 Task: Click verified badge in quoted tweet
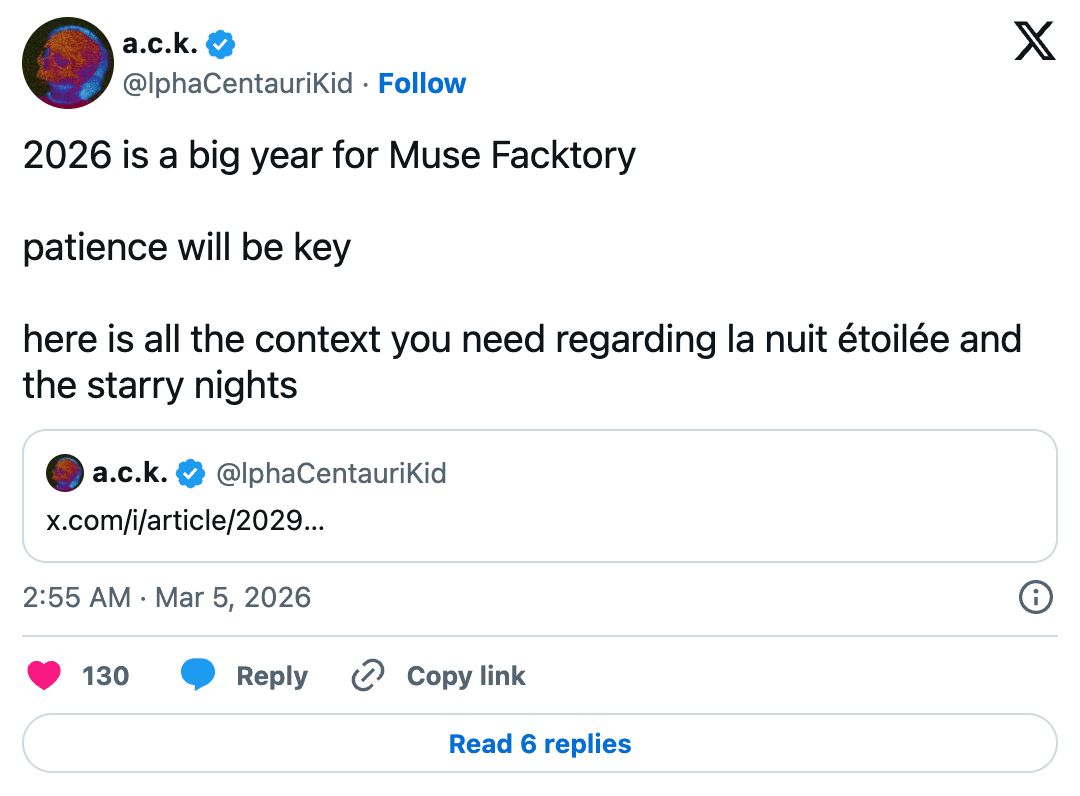191,473
